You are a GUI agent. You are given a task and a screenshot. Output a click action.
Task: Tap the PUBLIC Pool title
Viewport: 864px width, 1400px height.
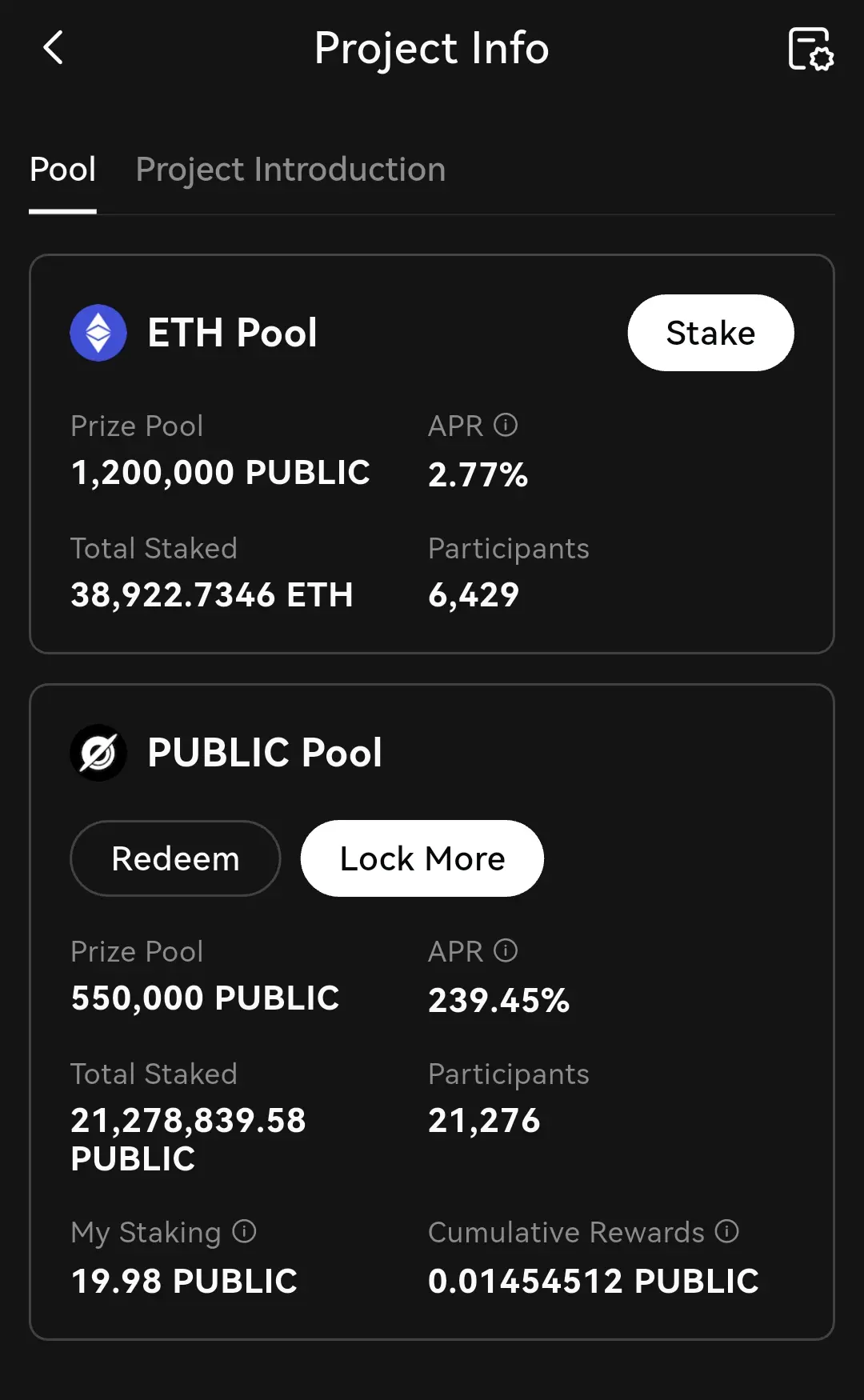pos(265,753)
